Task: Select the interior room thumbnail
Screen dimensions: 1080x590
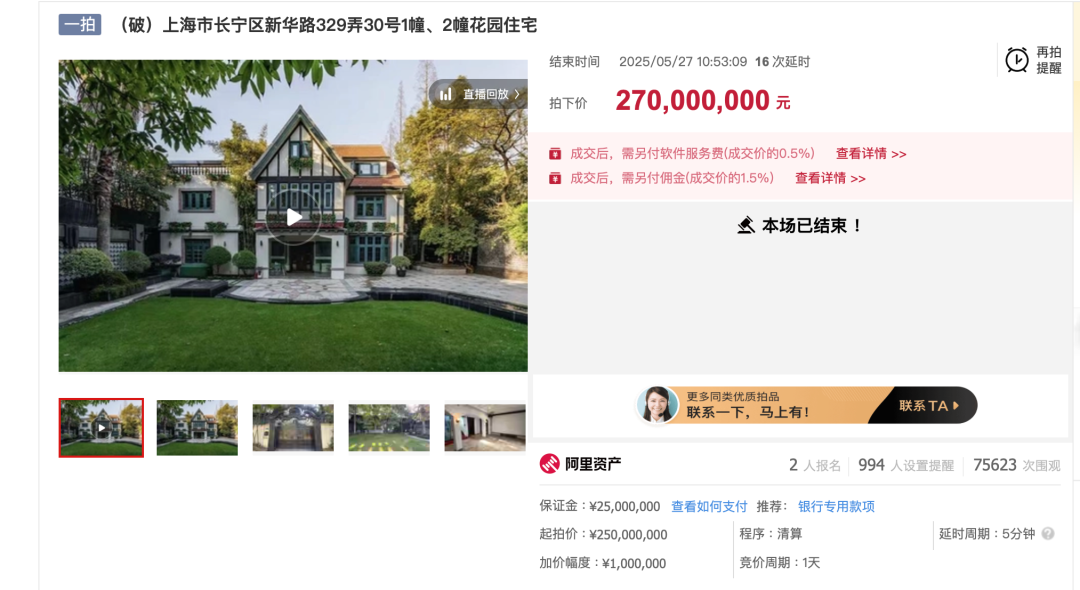Action: click(x=485, y=428)
